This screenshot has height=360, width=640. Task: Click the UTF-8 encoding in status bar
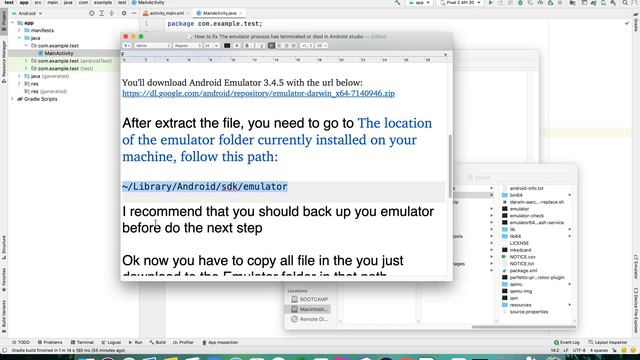pos(579,350)
